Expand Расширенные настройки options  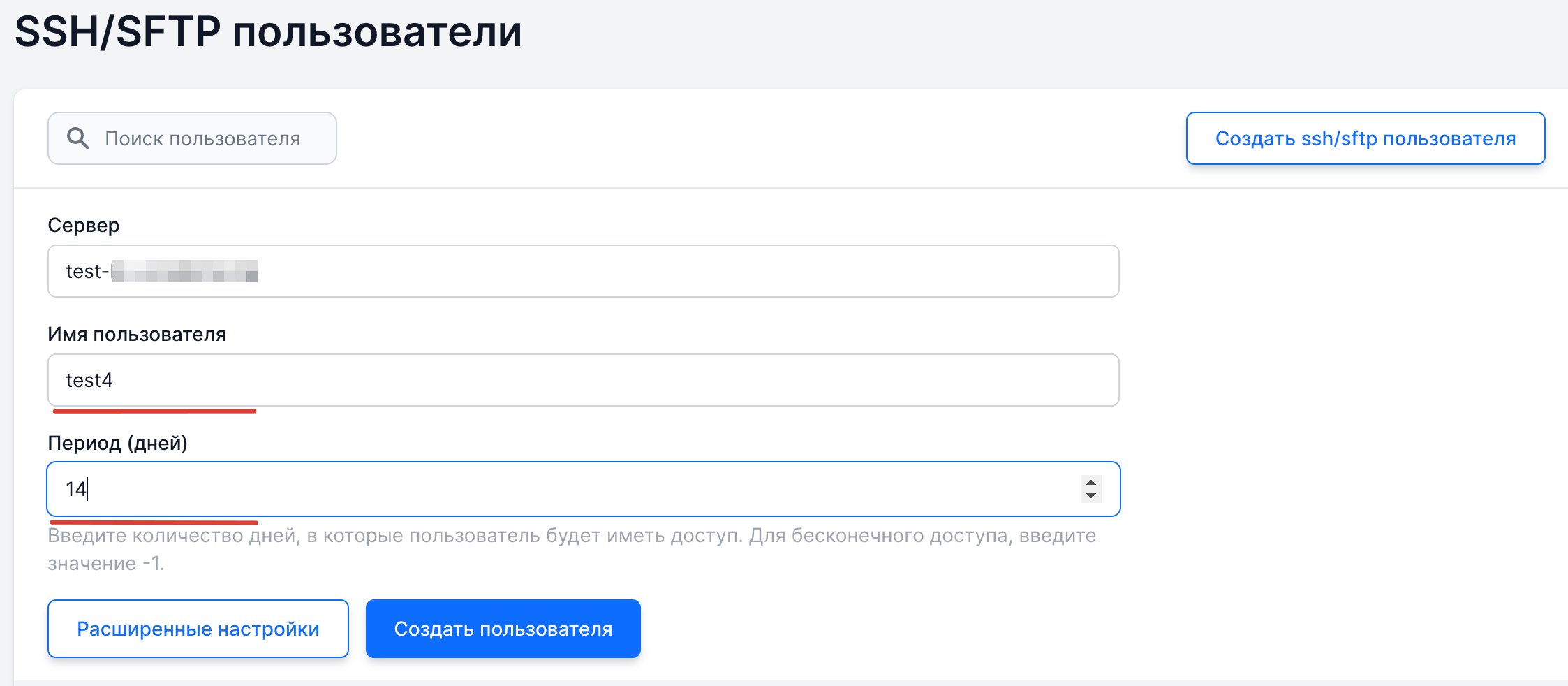coord(198,629)
